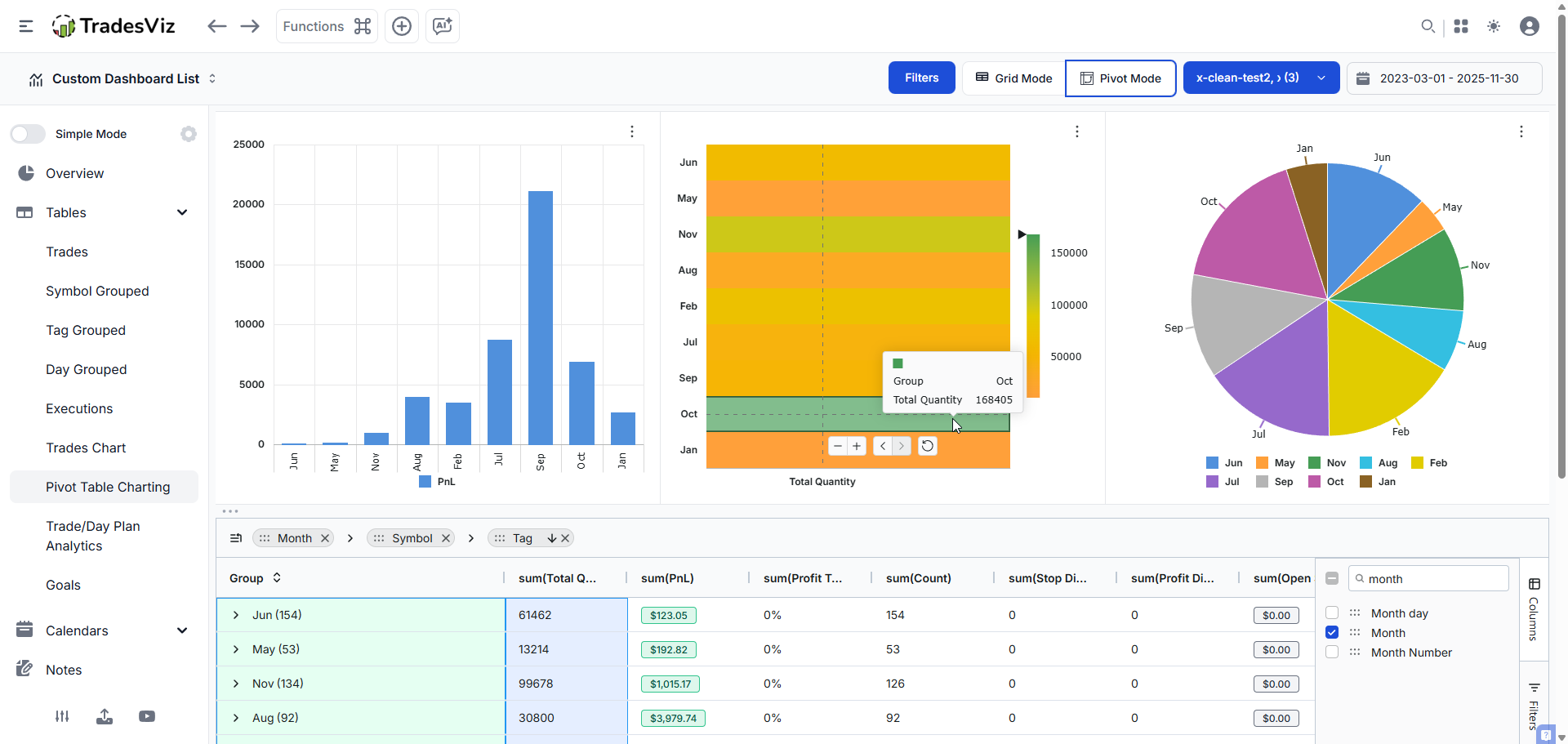Click the Filters button
This screenshot has height=744, width=1568.
[921, 78]
